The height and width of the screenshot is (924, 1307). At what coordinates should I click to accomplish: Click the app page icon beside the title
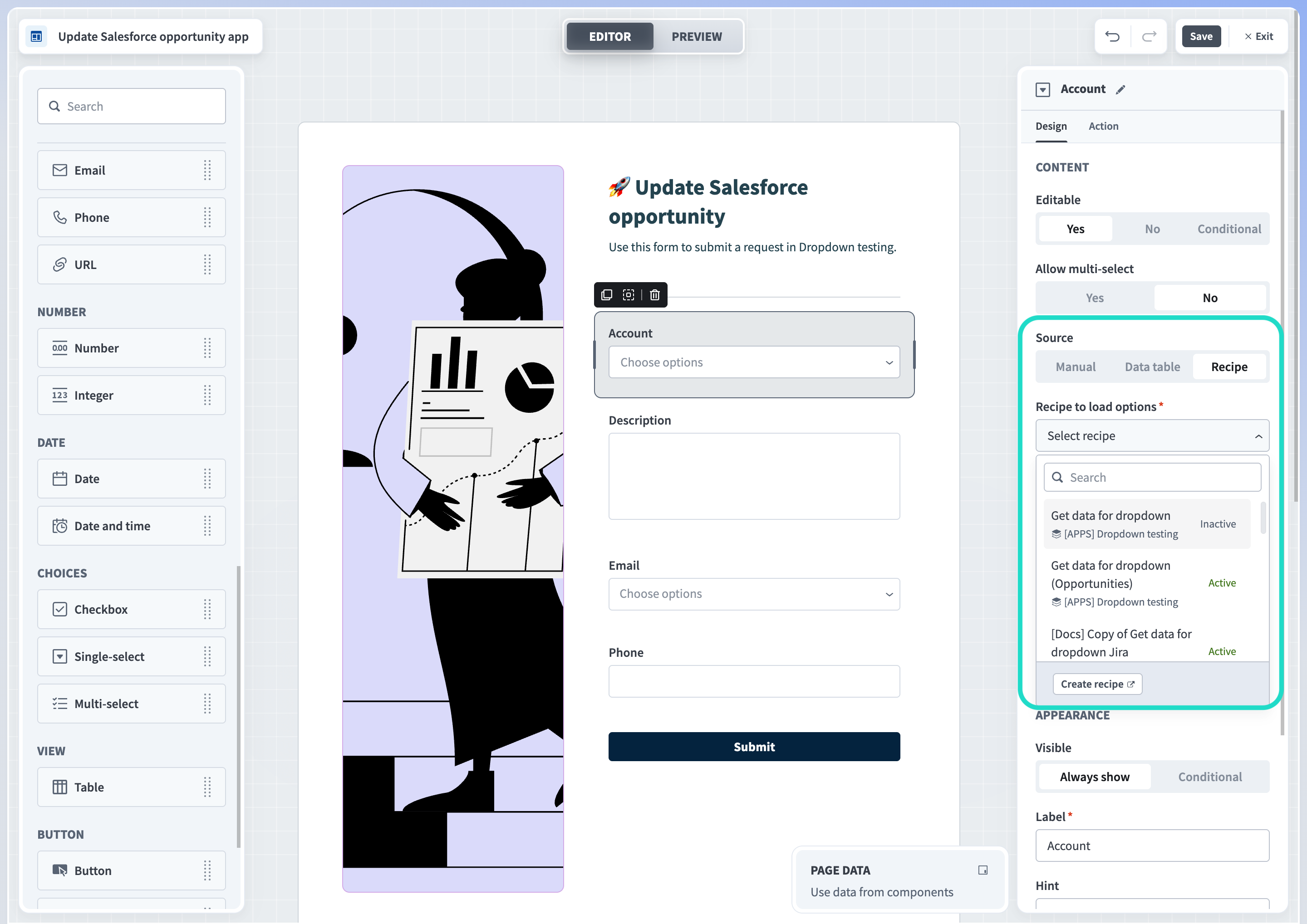tap(36, 36)
